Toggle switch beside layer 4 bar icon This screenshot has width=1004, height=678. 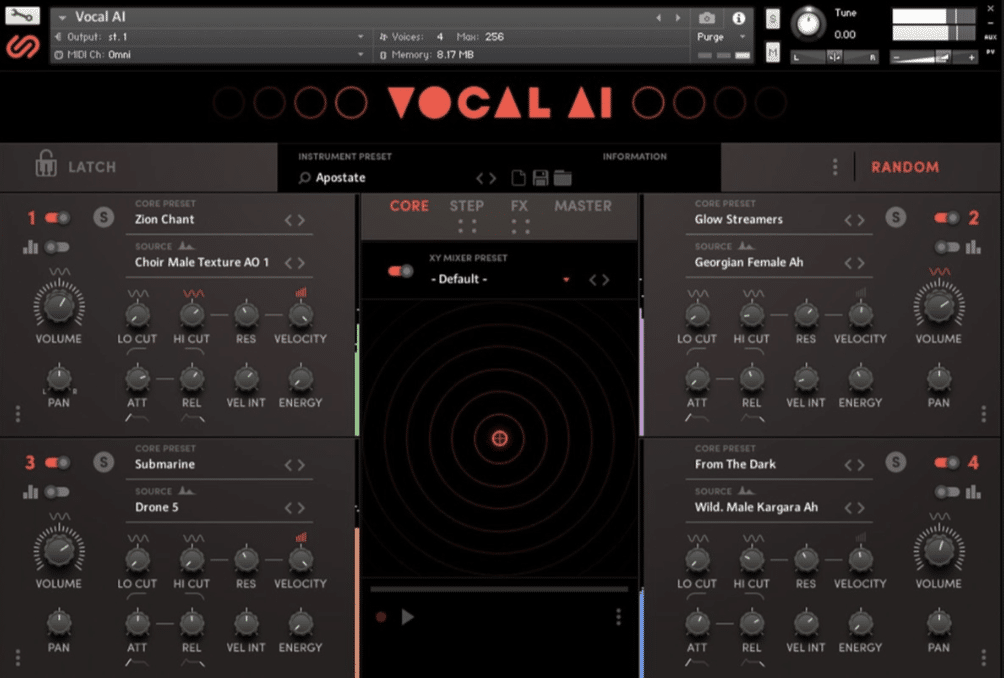946,492
